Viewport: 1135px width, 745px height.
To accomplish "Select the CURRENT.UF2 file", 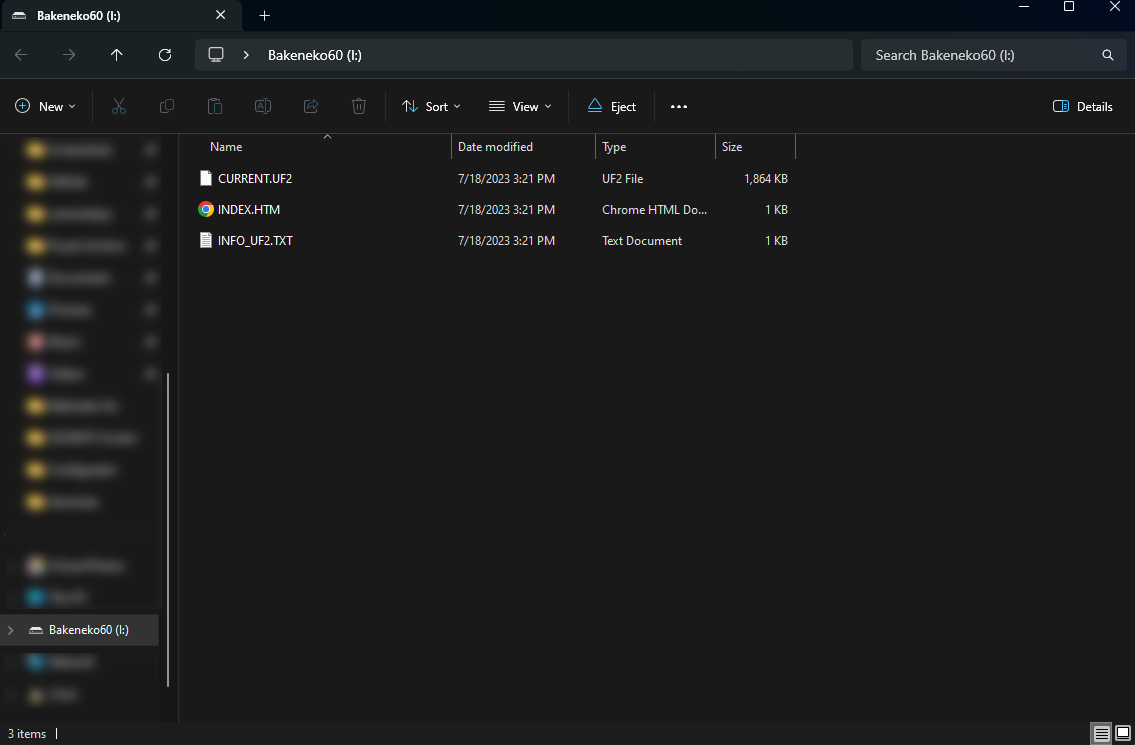I will tap(254, 178).
